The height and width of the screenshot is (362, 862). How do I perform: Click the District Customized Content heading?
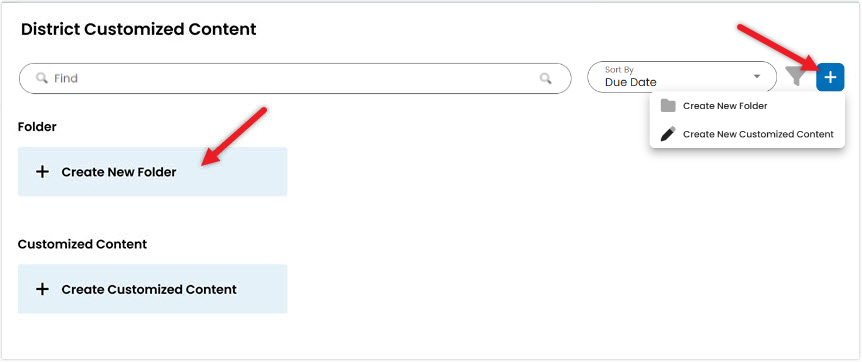coord(139,29)
